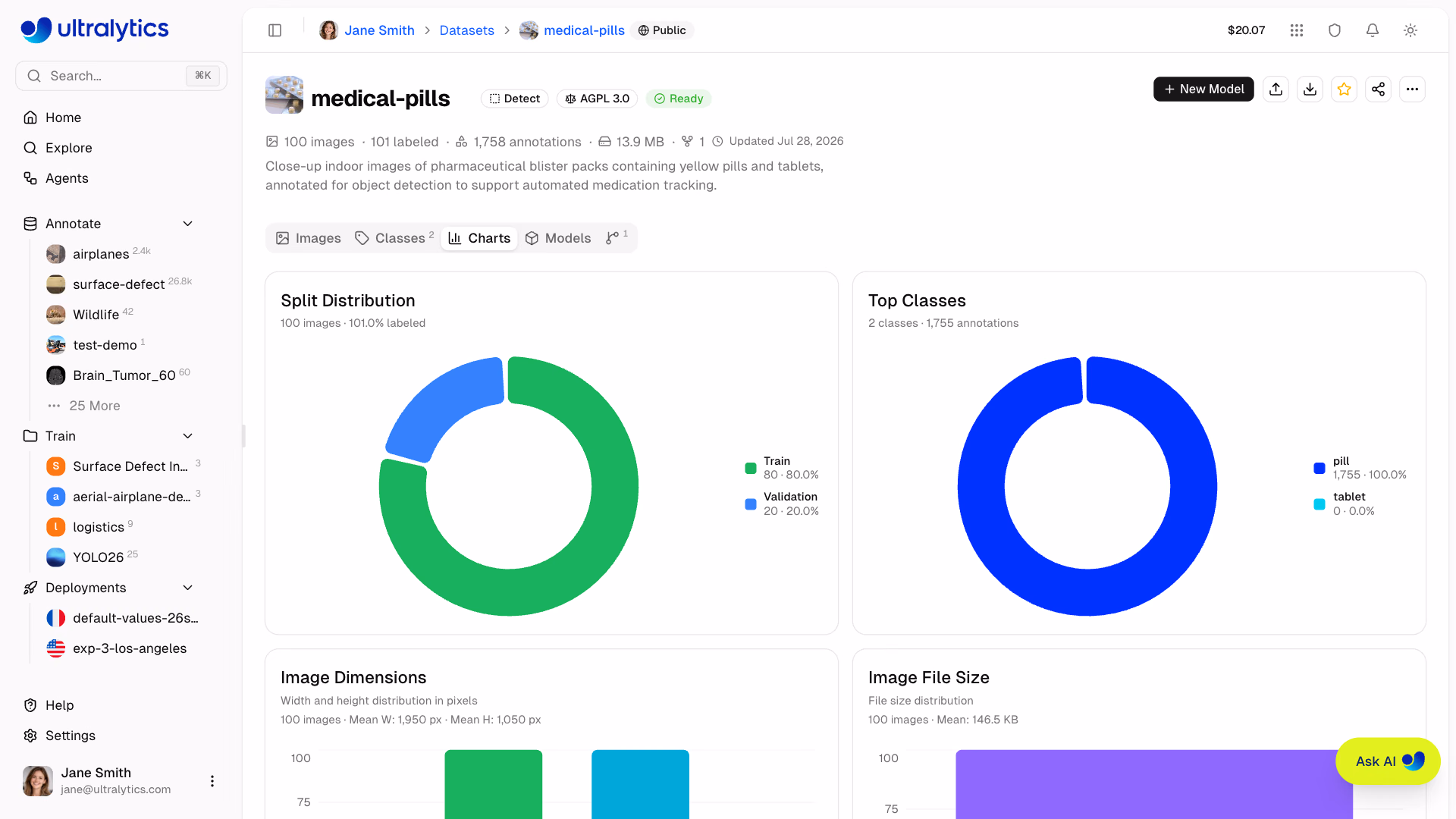1456x819 pixels.
Task: Collapse the Deployments section
Action: [x=188, y=588]
